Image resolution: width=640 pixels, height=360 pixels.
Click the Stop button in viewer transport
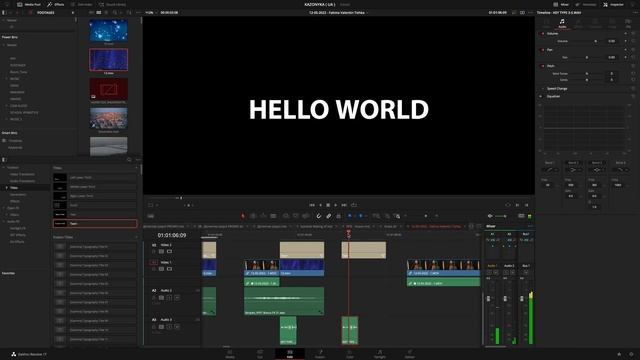[328, 205]
